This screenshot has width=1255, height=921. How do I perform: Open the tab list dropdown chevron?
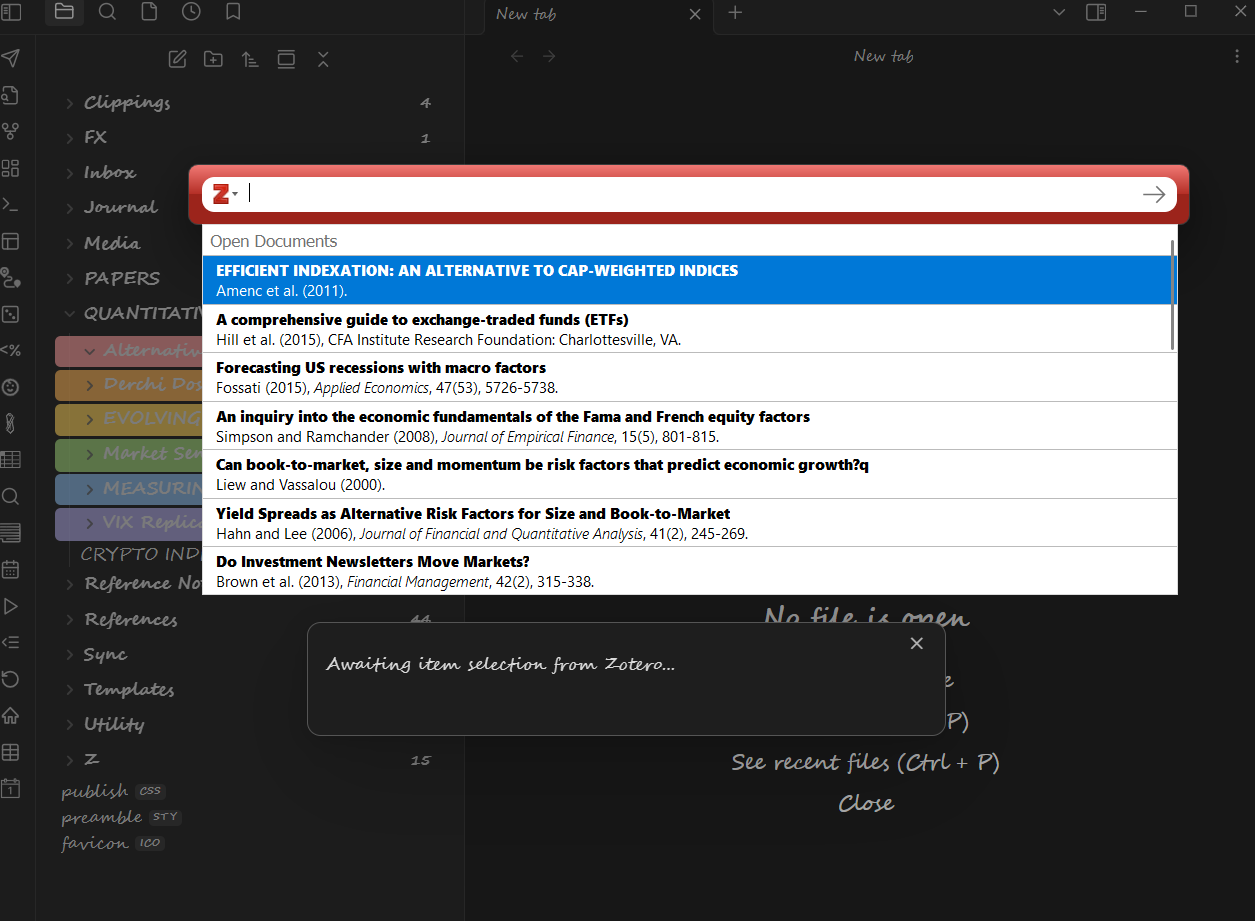click(1060, 12)
